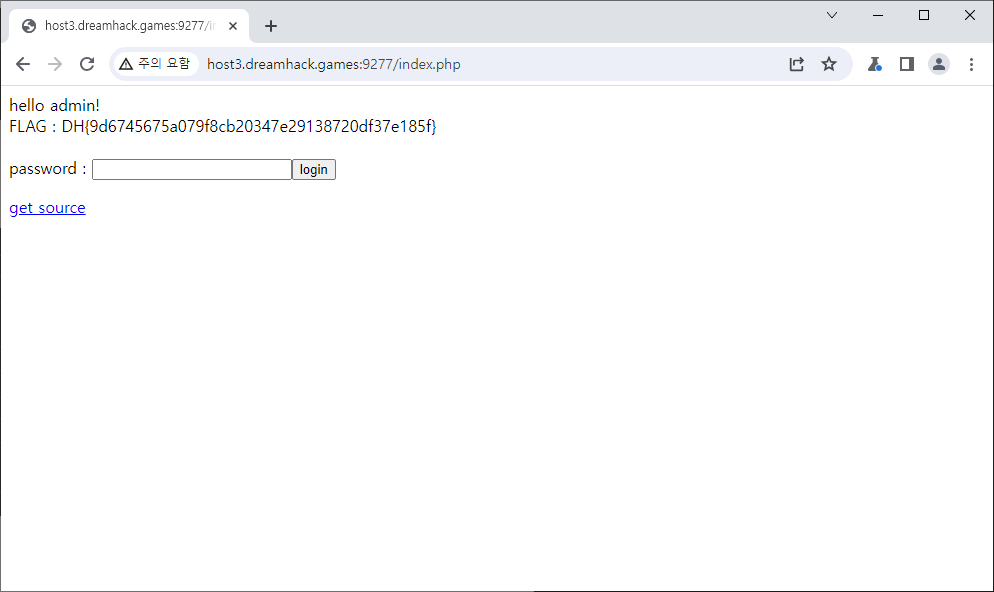Screen dimensions: 994x592
Task: Reload the current page
Action: pos(87,64)
